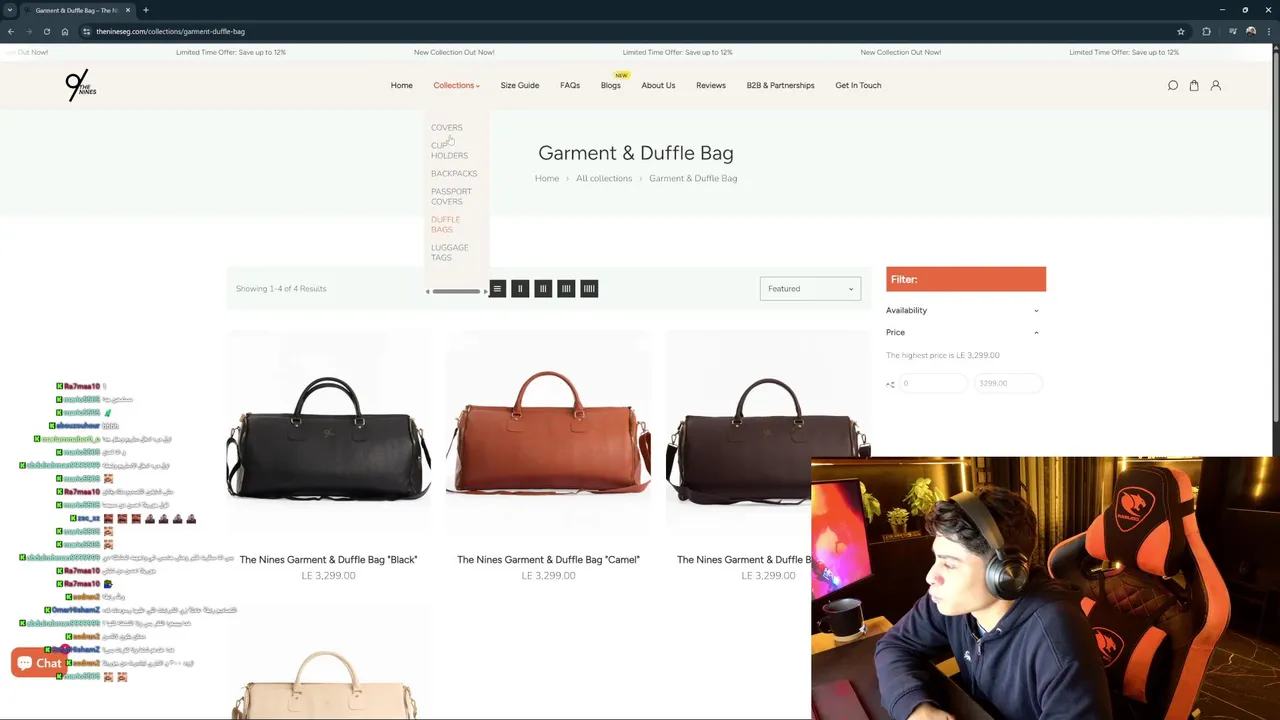The height and width of the screenshot is (720, 1280).
Task: Switch to two-column grid view icon
Action: click(x=520, y=288)
